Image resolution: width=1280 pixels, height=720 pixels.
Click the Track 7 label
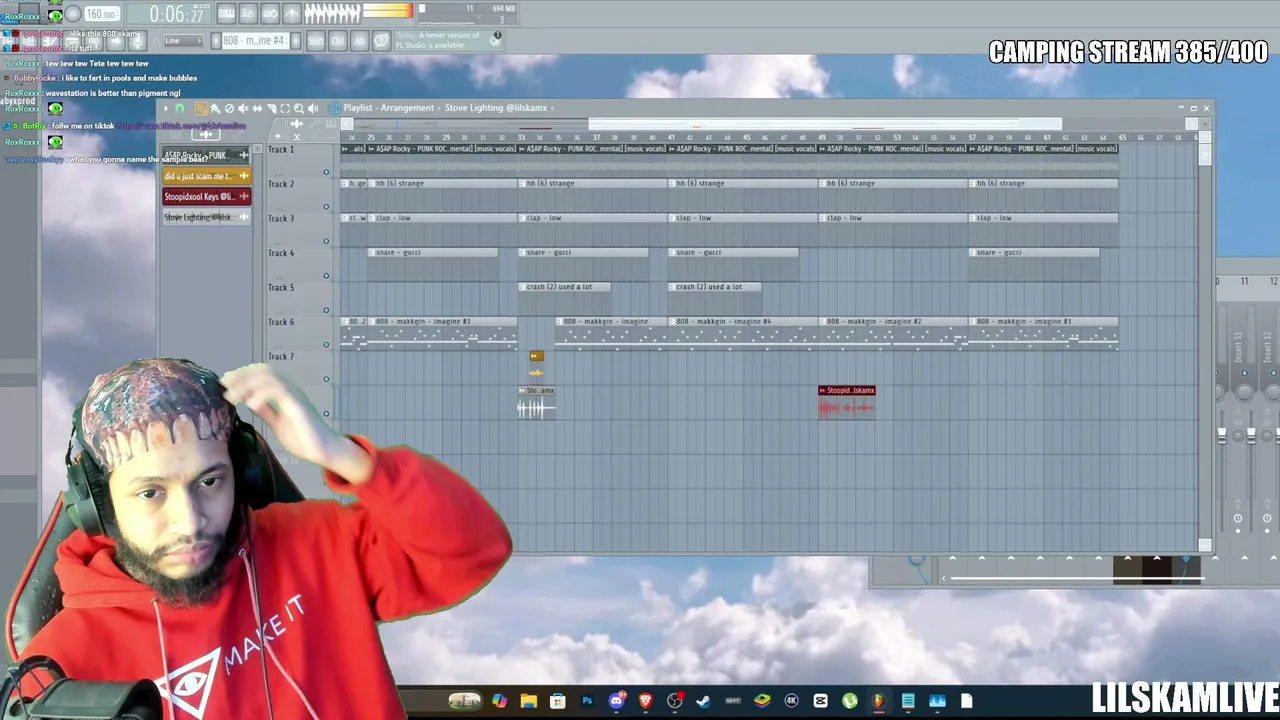tap(281, 357)
